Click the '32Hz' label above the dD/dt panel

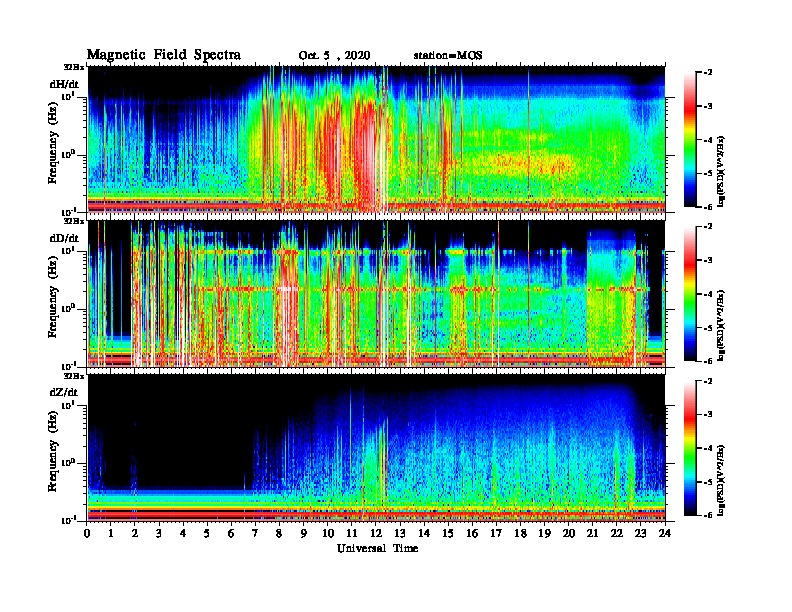click(x=74, y=221)
